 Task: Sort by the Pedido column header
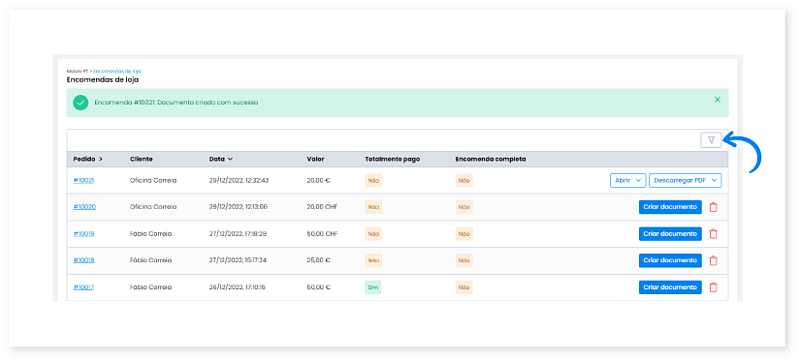click(88, 159)
